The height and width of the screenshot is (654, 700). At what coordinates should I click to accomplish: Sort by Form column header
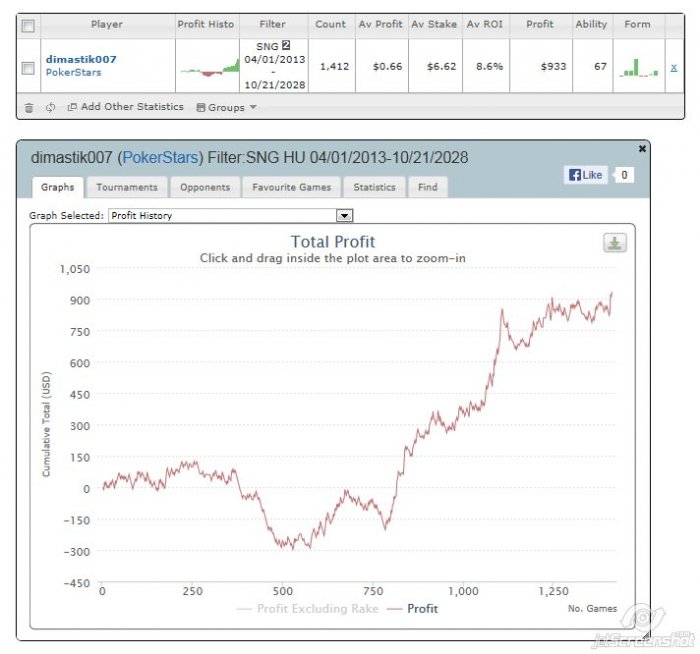point(638,25)
